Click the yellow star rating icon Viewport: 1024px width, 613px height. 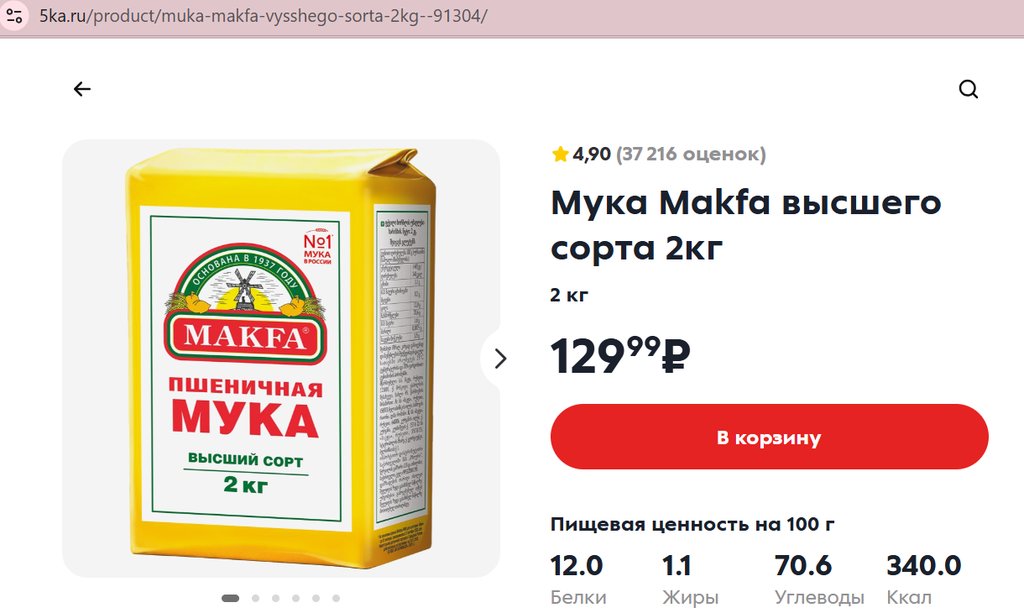(x=560, y=154)
